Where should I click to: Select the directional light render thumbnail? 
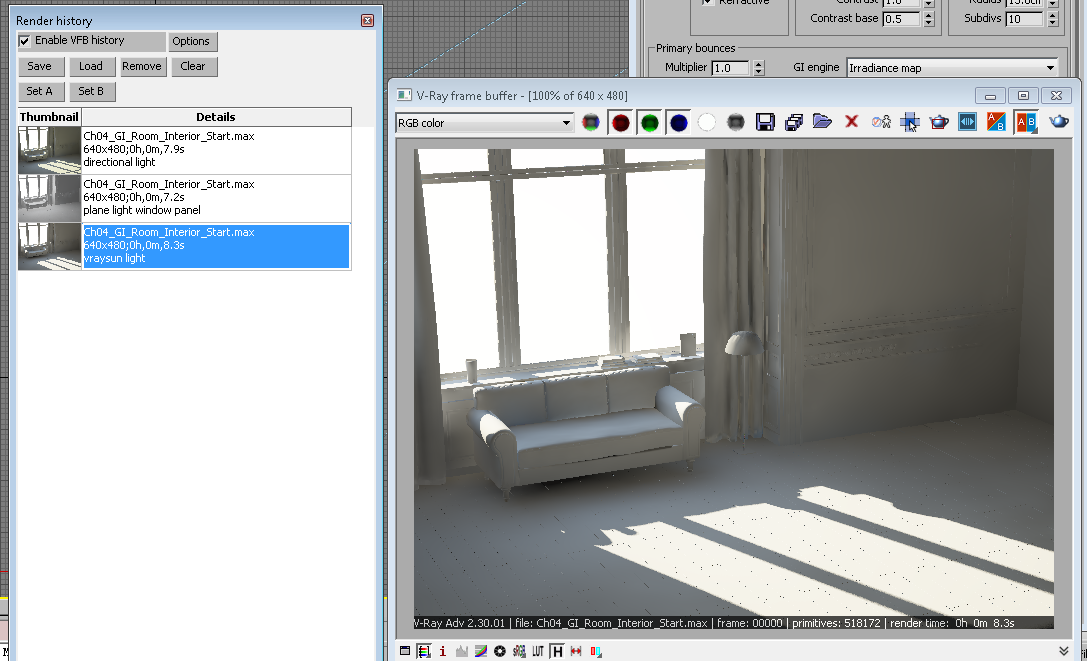(49, 150)
